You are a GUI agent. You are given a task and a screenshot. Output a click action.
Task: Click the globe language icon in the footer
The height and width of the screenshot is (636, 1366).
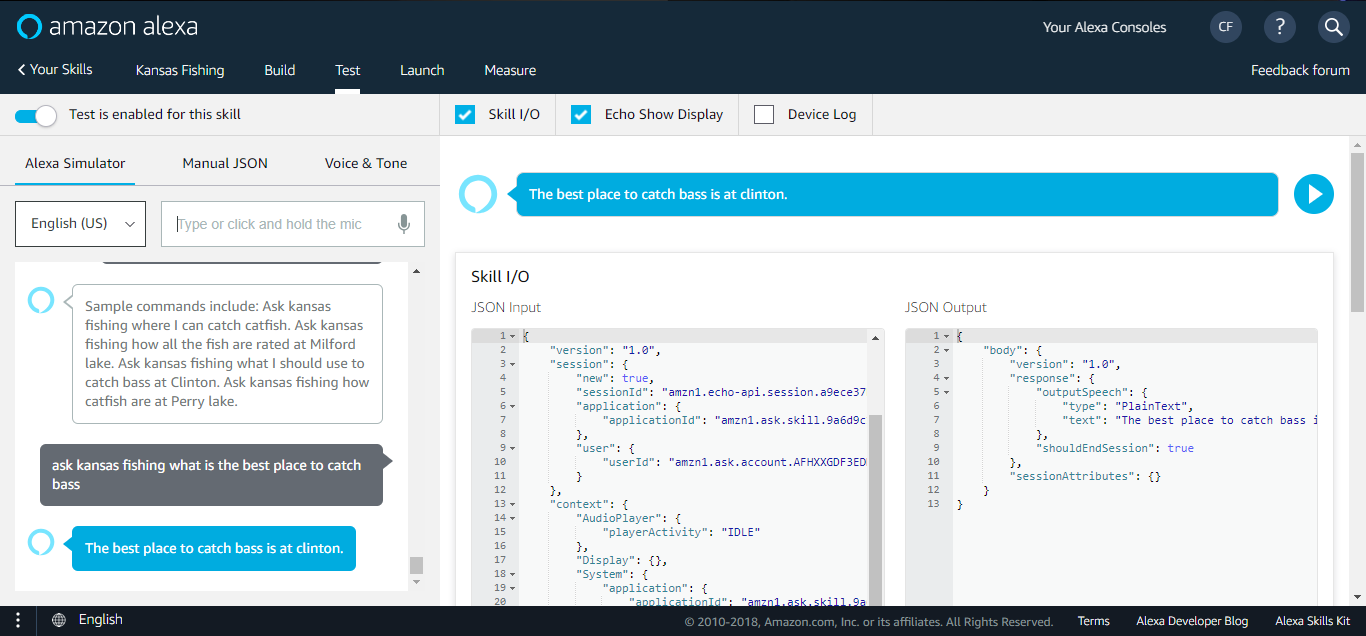pos(59,620)
